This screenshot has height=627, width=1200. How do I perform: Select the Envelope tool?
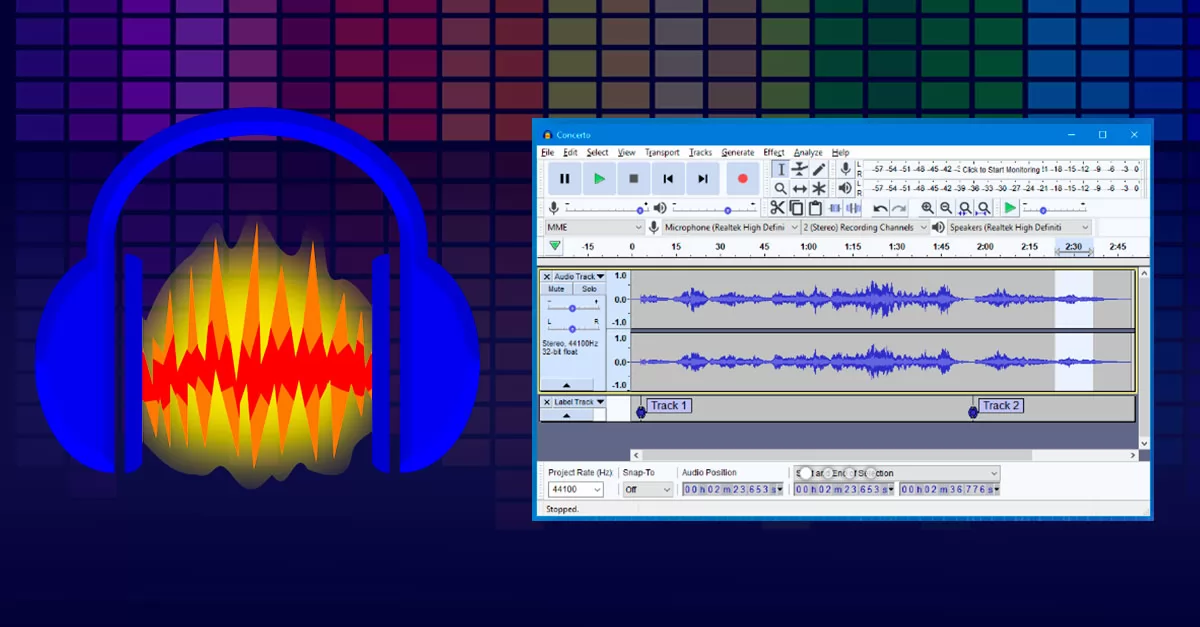[x=800, y=169]
